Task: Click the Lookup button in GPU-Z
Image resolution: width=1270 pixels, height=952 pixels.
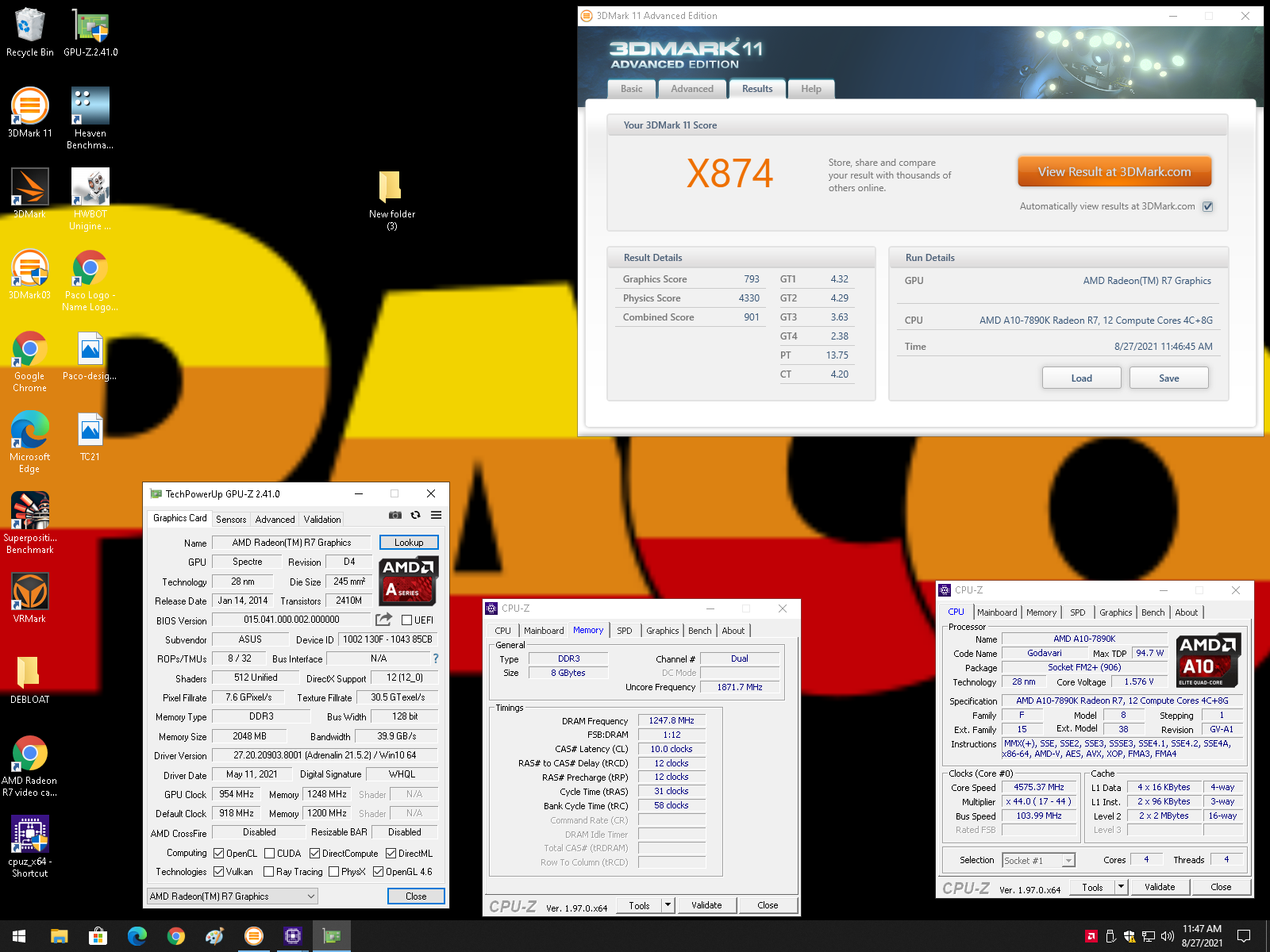Action: coord(409,543)
